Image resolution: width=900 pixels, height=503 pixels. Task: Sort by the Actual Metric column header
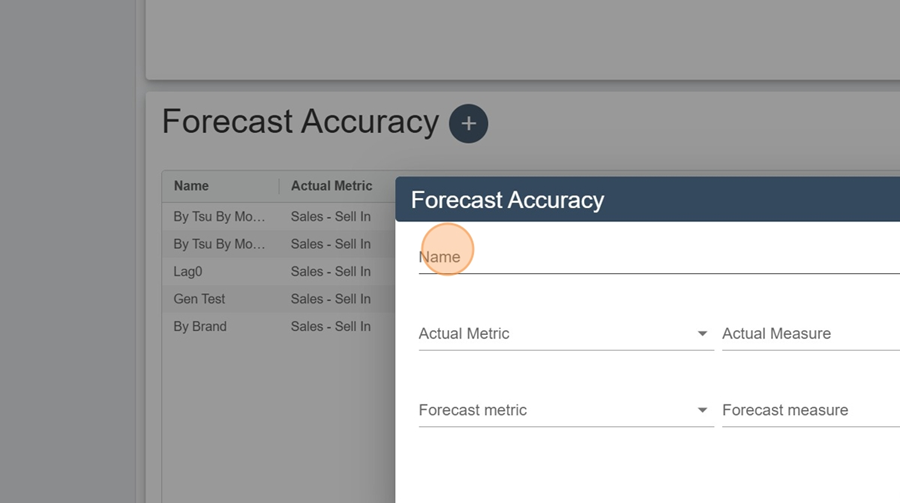click(x=331, y=186)
